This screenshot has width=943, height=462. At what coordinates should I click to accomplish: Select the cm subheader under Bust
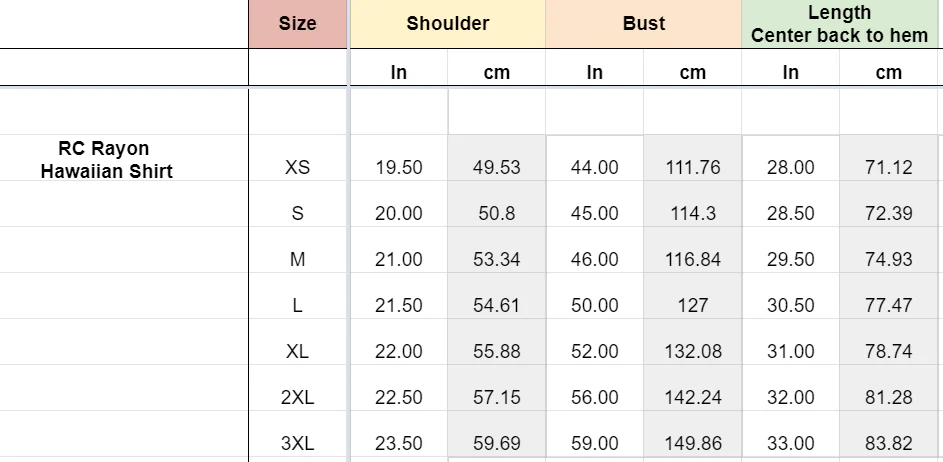coord(692,72)
